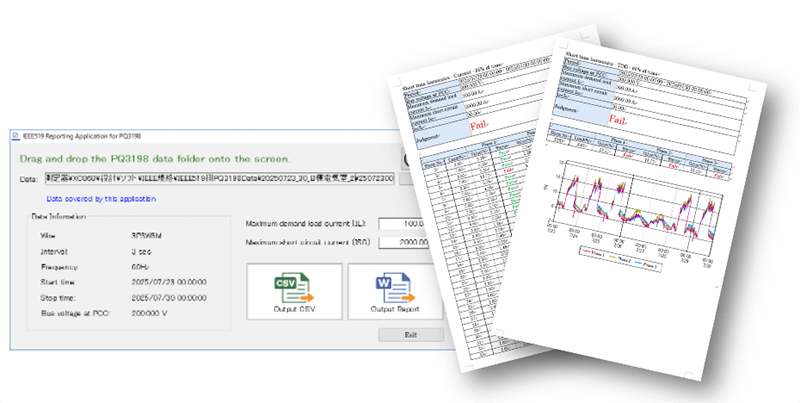Click the app icon in the title bar
This screenshot has width=800, height=403.
(16, 134)
